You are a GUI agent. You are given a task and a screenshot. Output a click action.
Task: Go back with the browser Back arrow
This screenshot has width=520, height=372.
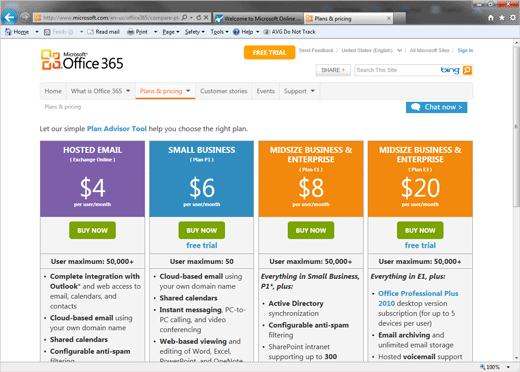9,17
